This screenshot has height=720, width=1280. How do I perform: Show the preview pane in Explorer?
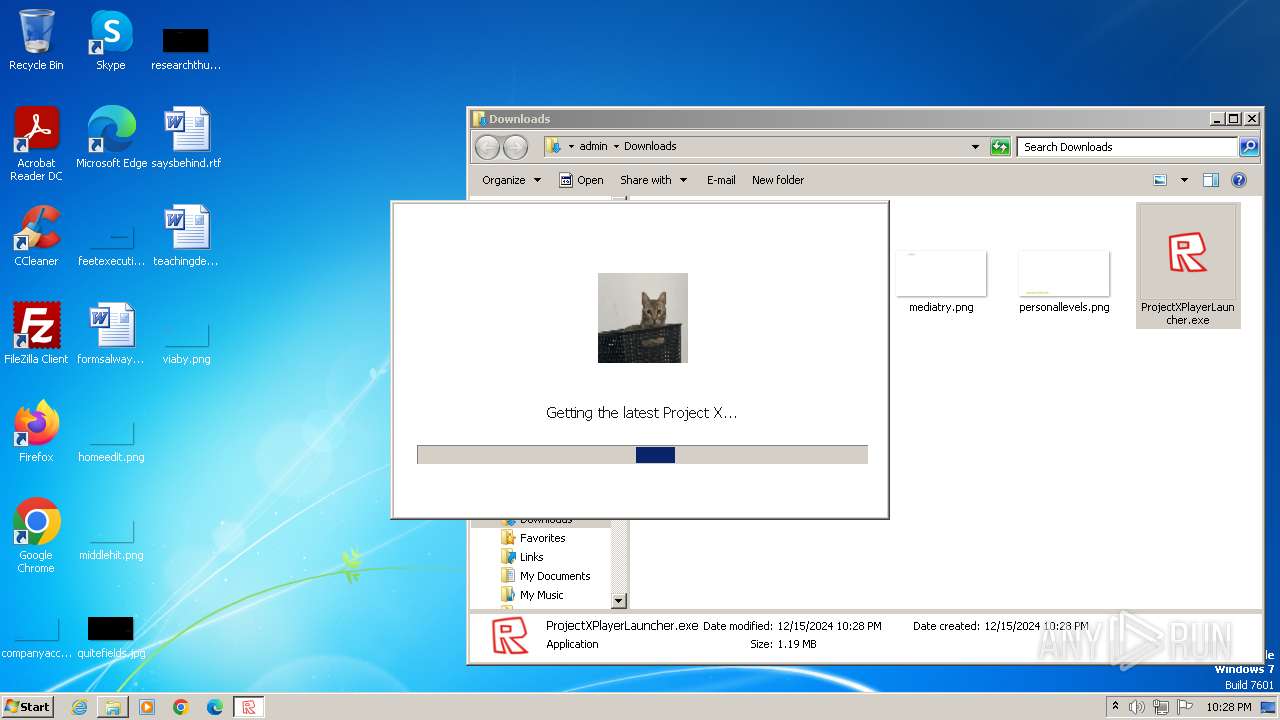click(x=1211, y=180)
